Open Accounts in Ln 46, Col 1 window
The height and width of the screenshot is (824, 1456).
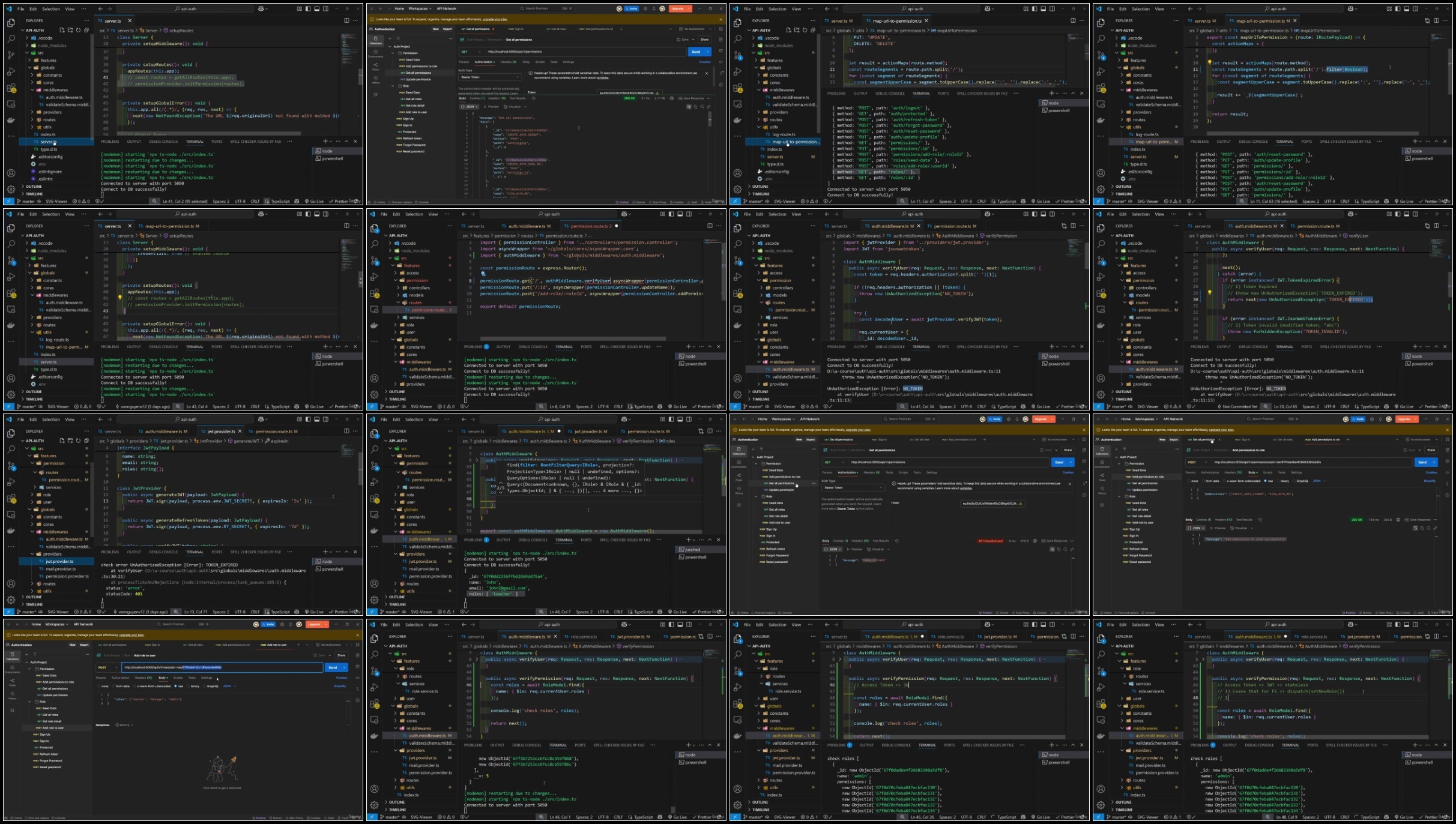[374, 789]
